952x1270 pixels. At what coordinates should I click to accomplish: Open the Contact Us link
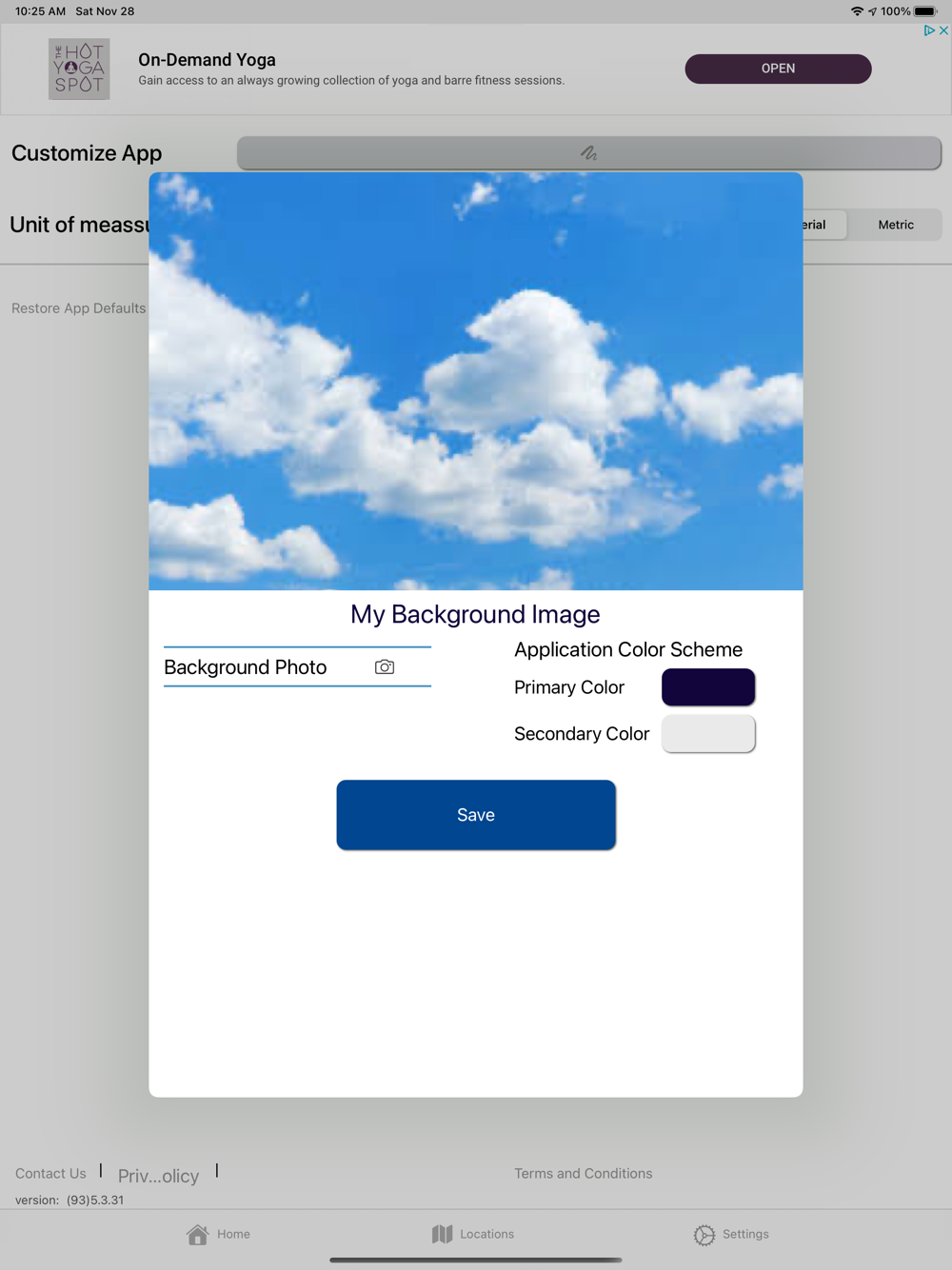50,1174
